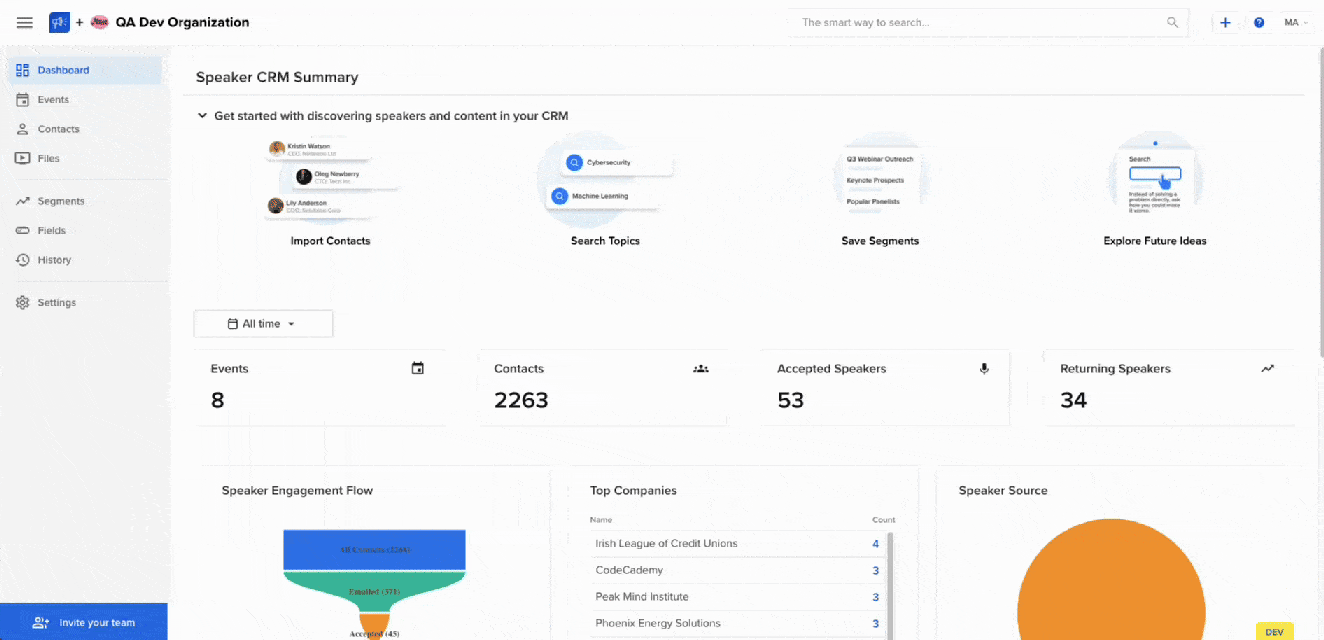Click the Contacts person sidebar icon
Screen dimensions: 1324x640
[22, 129]
